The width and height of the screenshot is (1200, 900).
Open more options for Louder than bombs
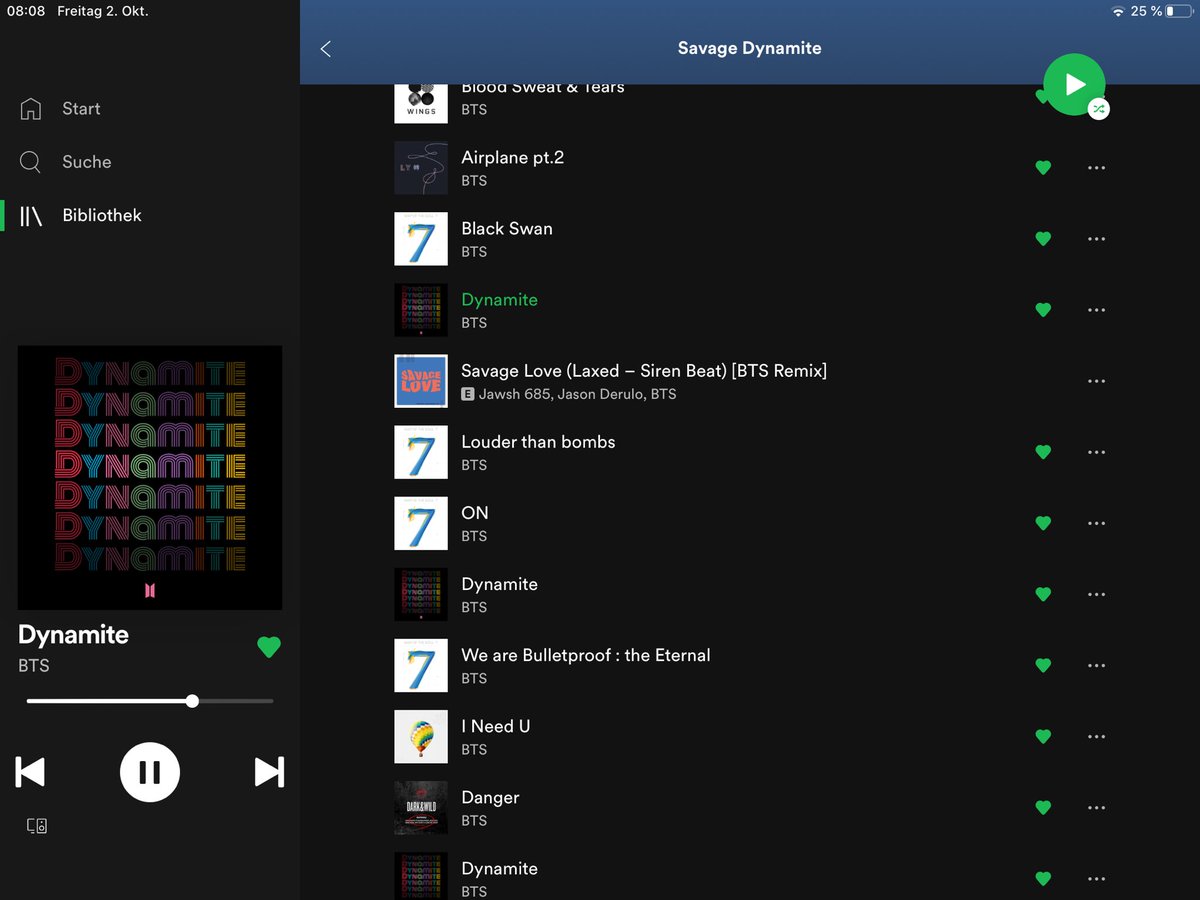point(1096,452)
